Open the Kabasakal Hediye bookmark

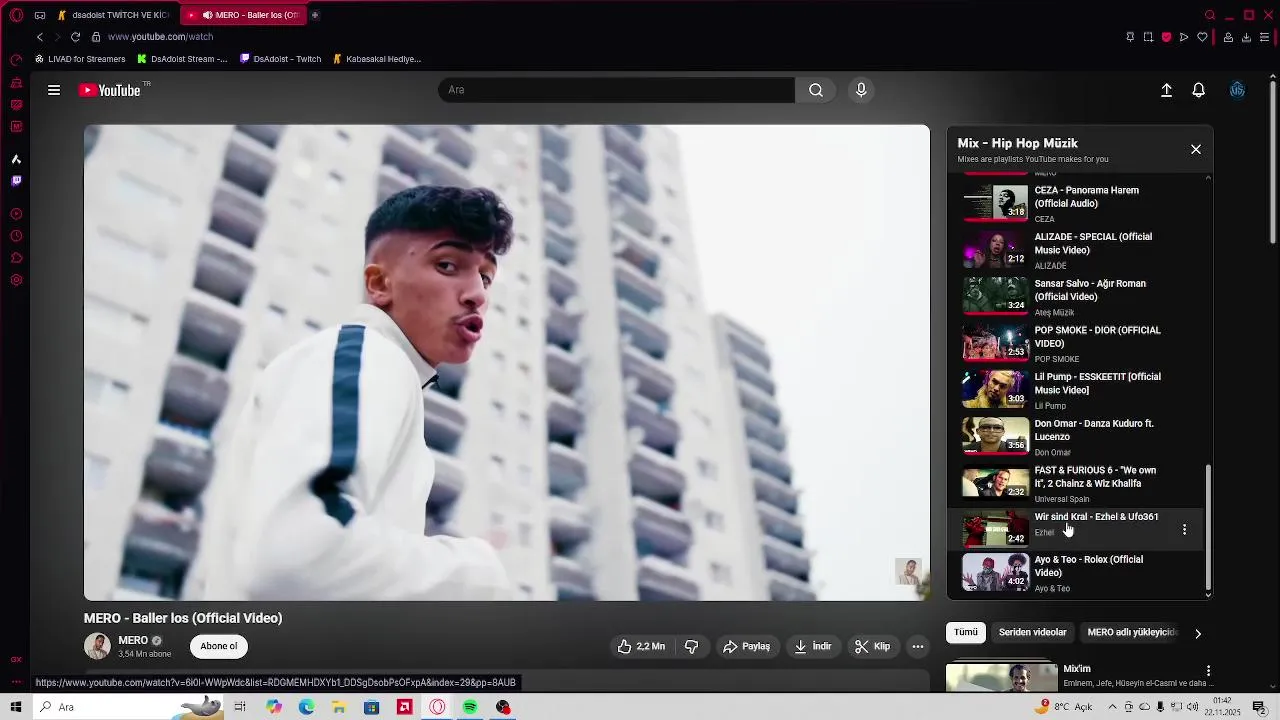click(x=377, y=59)
